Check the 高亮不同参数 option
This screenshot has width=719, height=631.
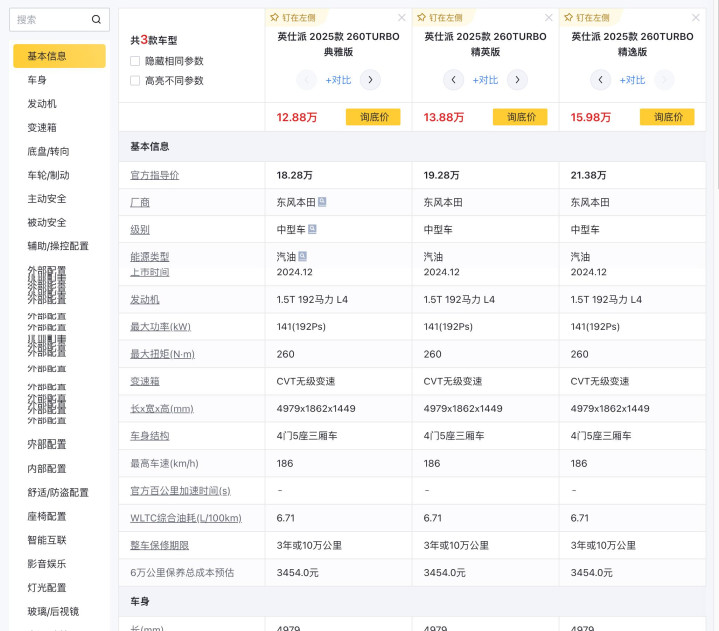(x=135, y=81)
